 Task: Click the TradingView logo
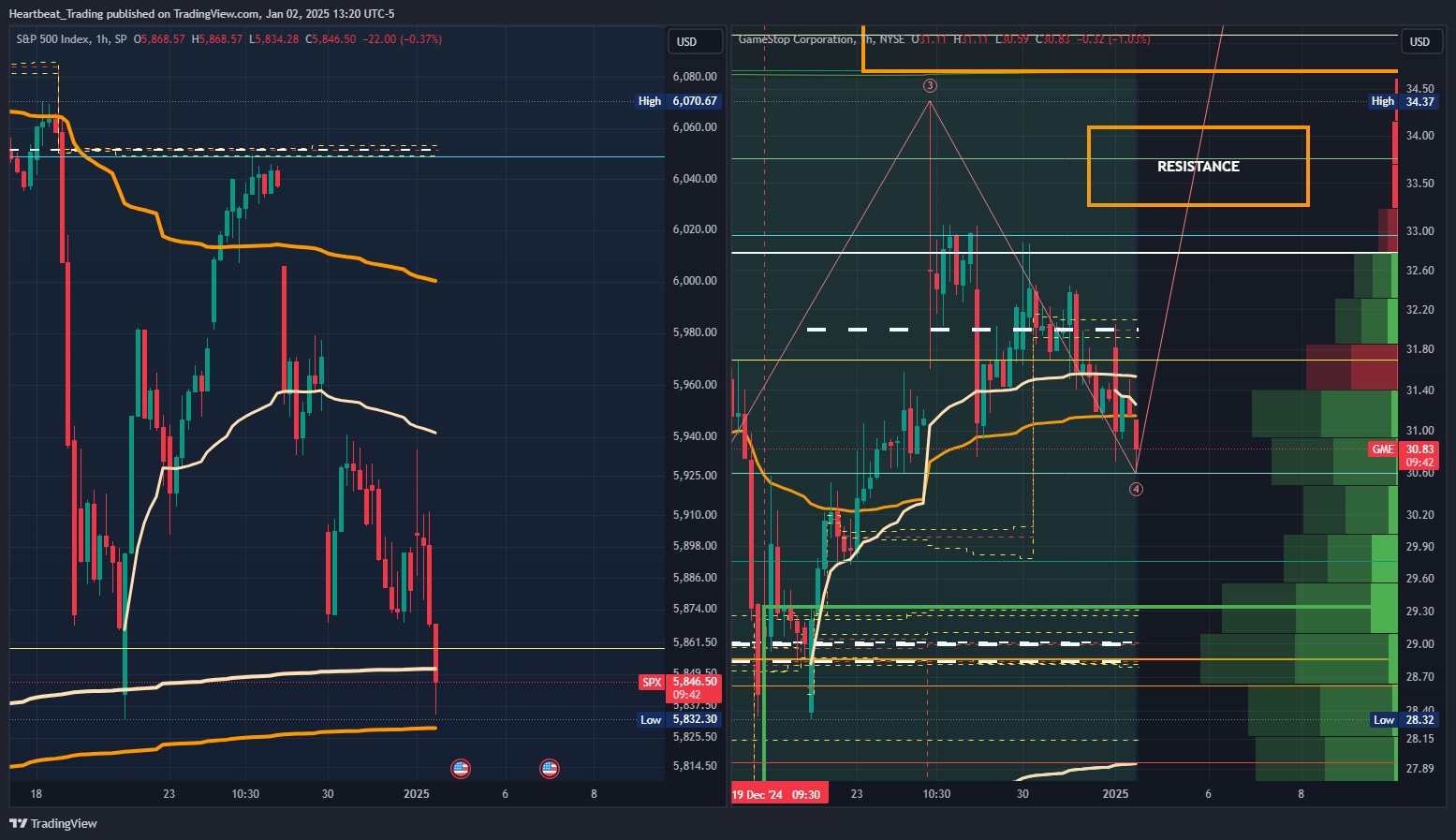[53, 823]
